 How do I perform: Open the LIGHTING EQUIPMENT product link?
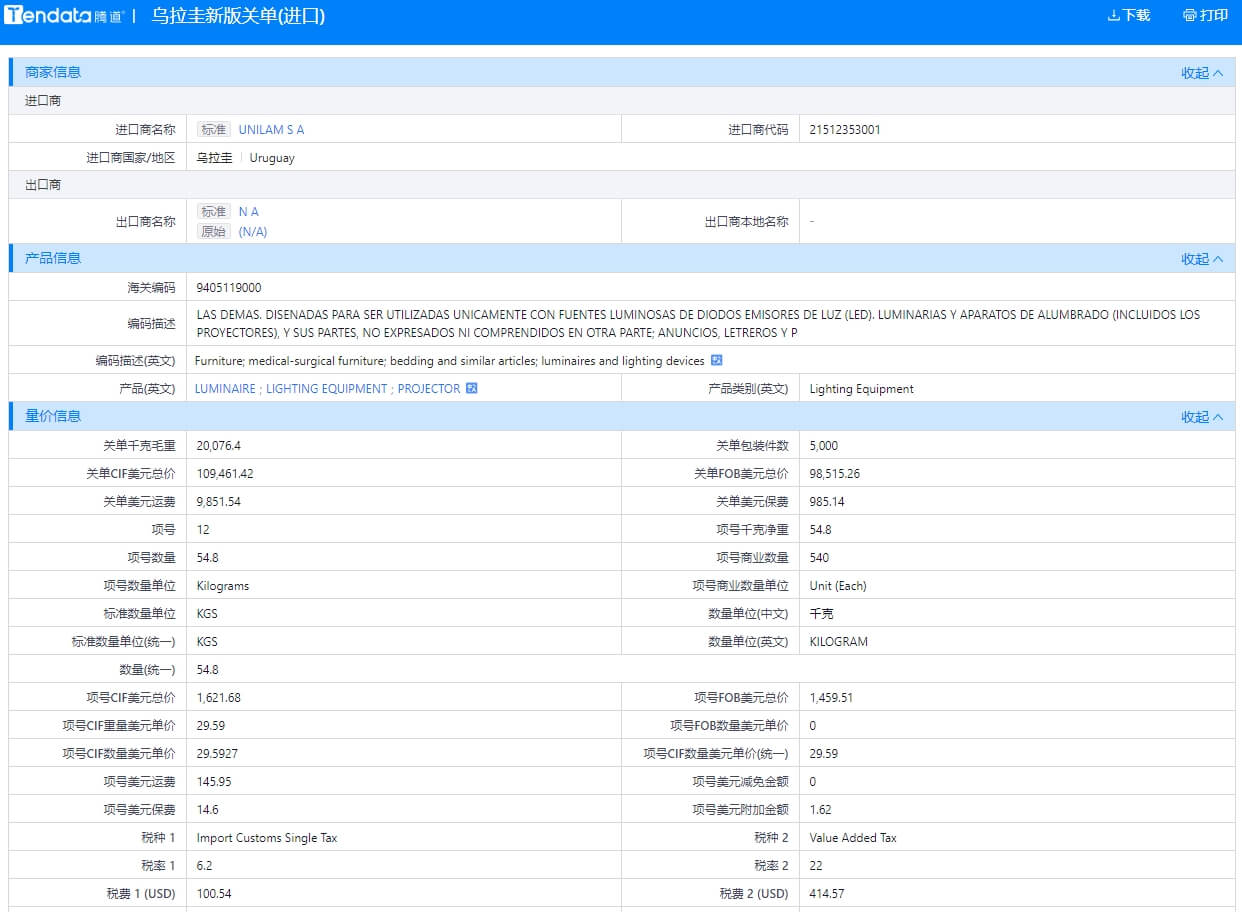coord(326,389)
